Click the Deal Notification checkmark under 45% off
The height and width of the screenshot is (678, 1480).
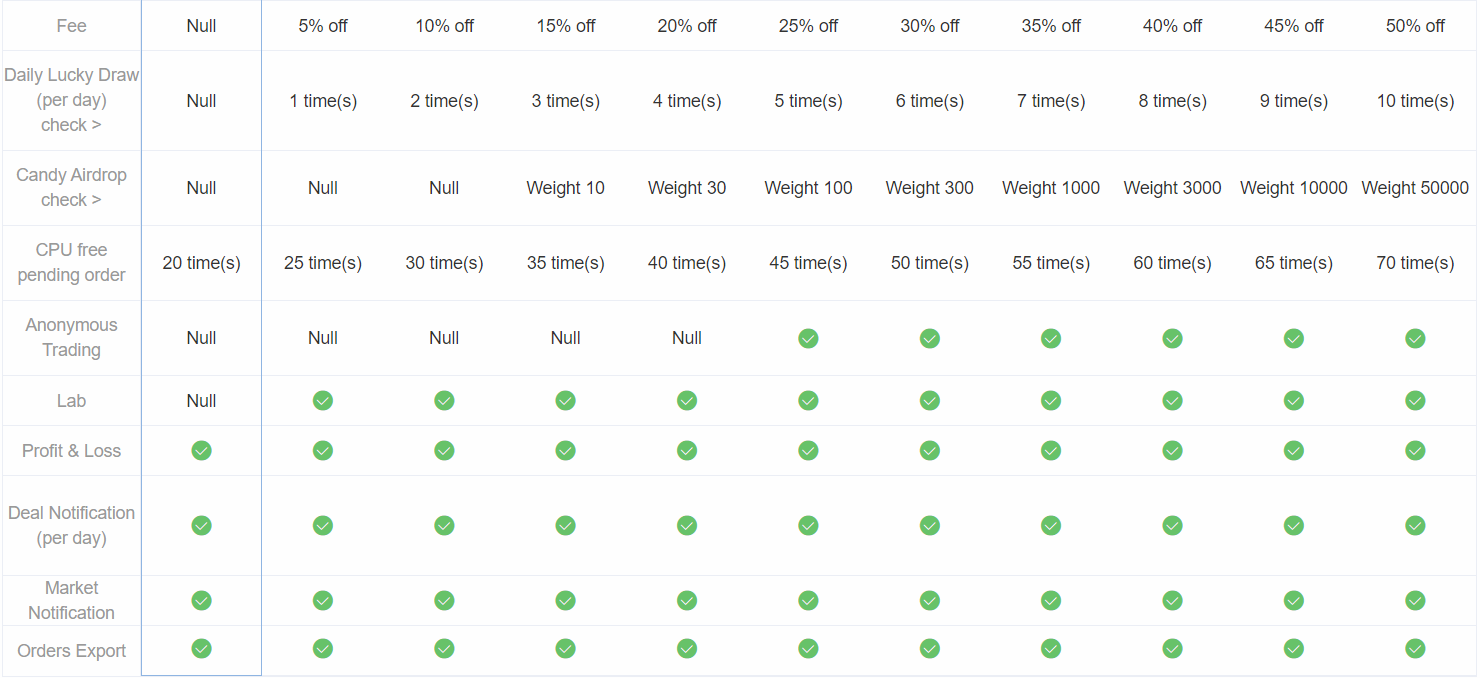coord(1294,525)
